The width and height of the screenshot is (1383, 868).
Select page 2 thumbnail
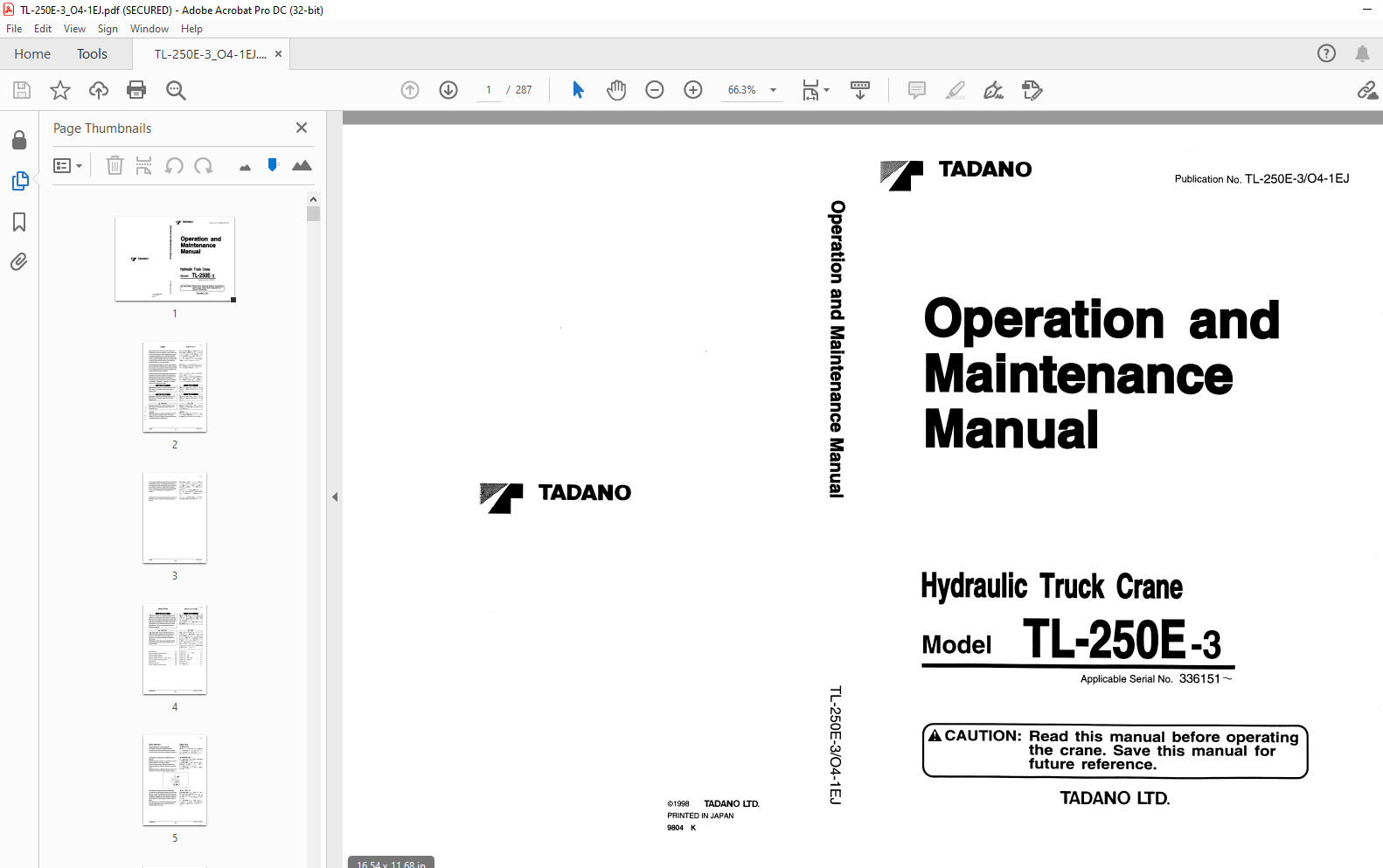coord(175,386)
